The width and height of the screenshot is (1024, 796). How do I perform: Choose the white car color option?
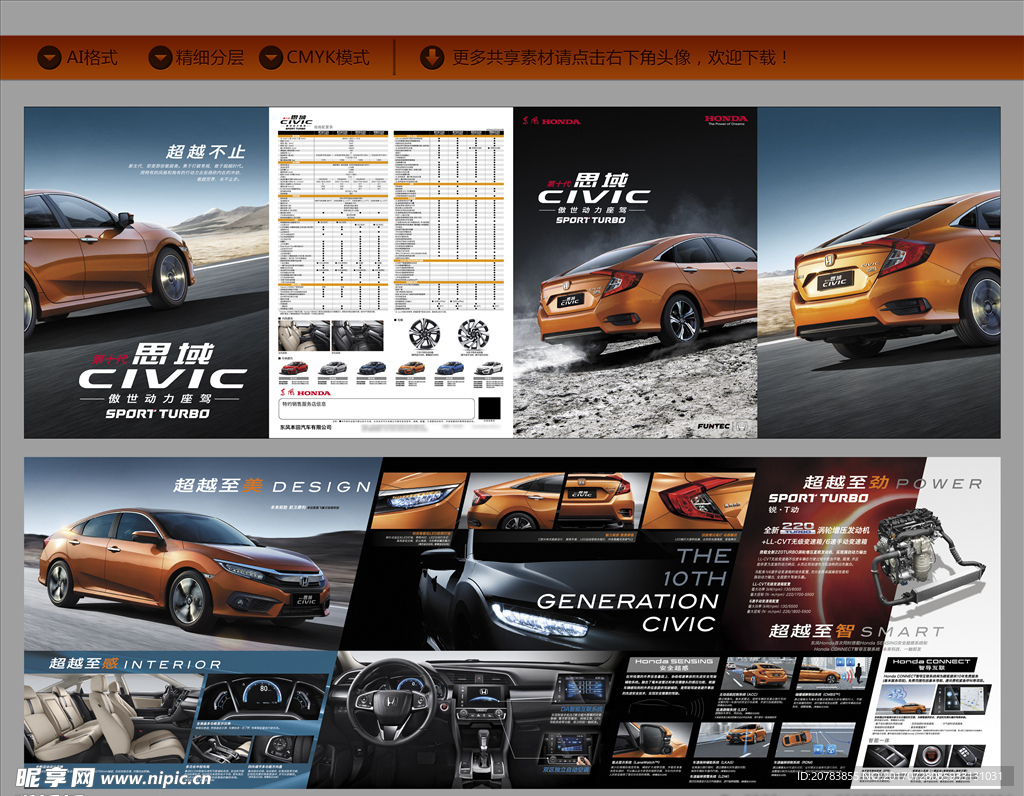(488, 368)
